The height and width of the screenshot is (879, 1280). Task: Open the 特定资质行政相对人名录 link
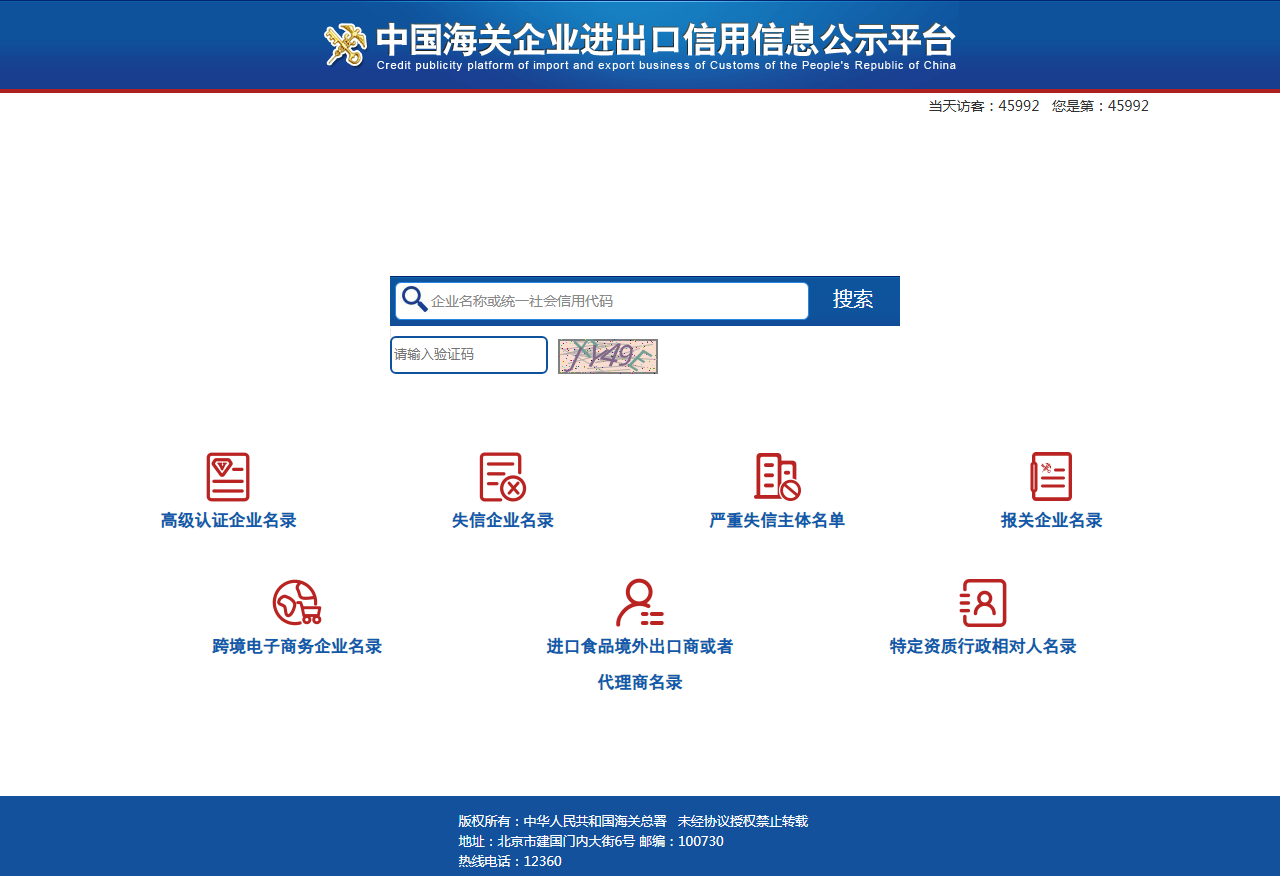click(983, 647)
